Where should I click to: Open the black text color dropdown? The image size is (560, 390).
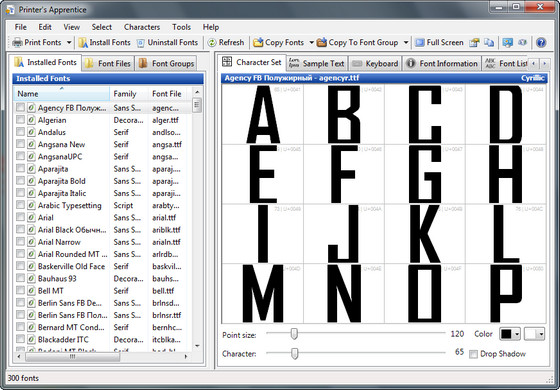517,334
